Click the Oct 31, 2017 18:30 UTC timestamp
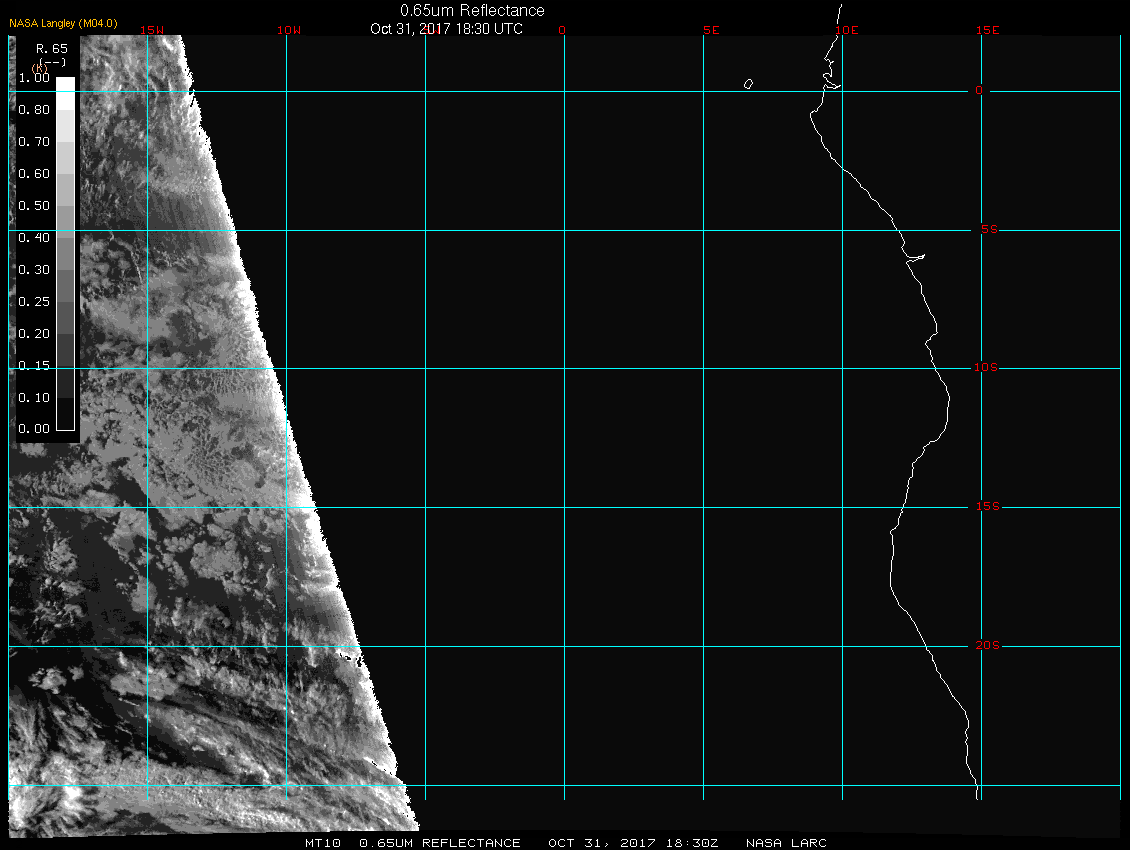 [446, 29]
